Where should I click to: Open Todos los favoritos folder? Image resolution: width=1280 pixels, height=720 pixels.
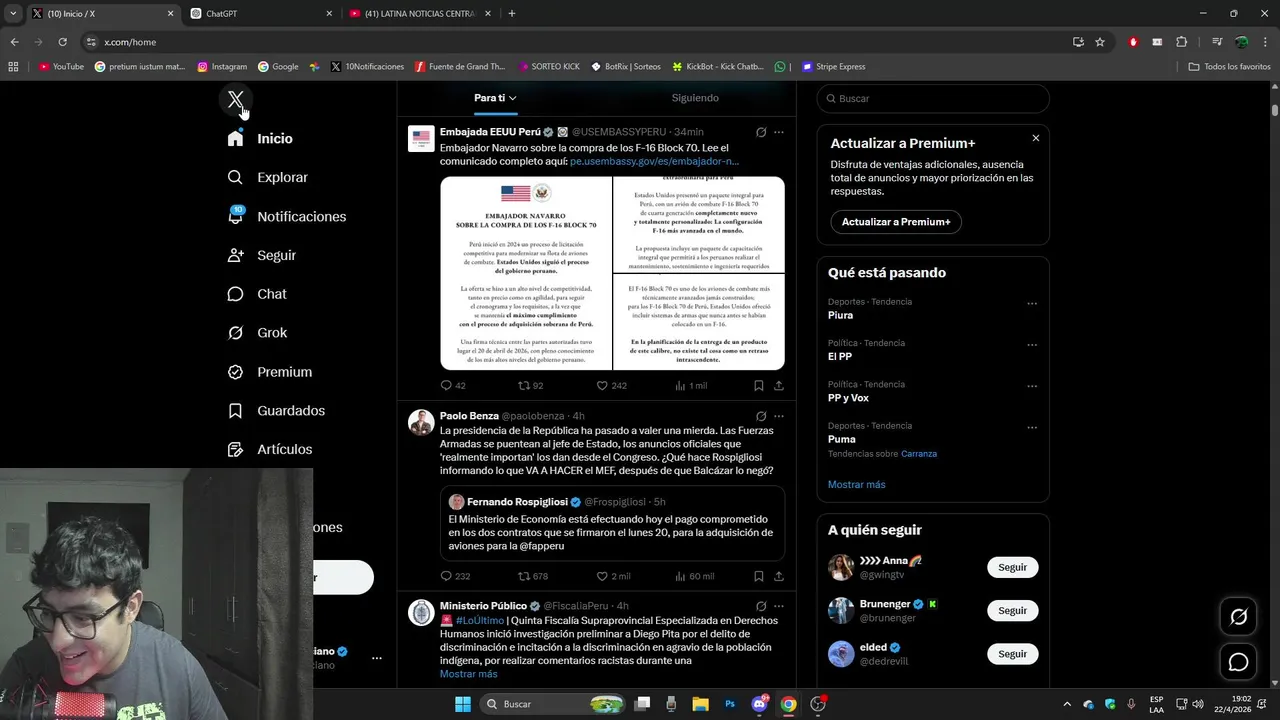point(1229,67)
